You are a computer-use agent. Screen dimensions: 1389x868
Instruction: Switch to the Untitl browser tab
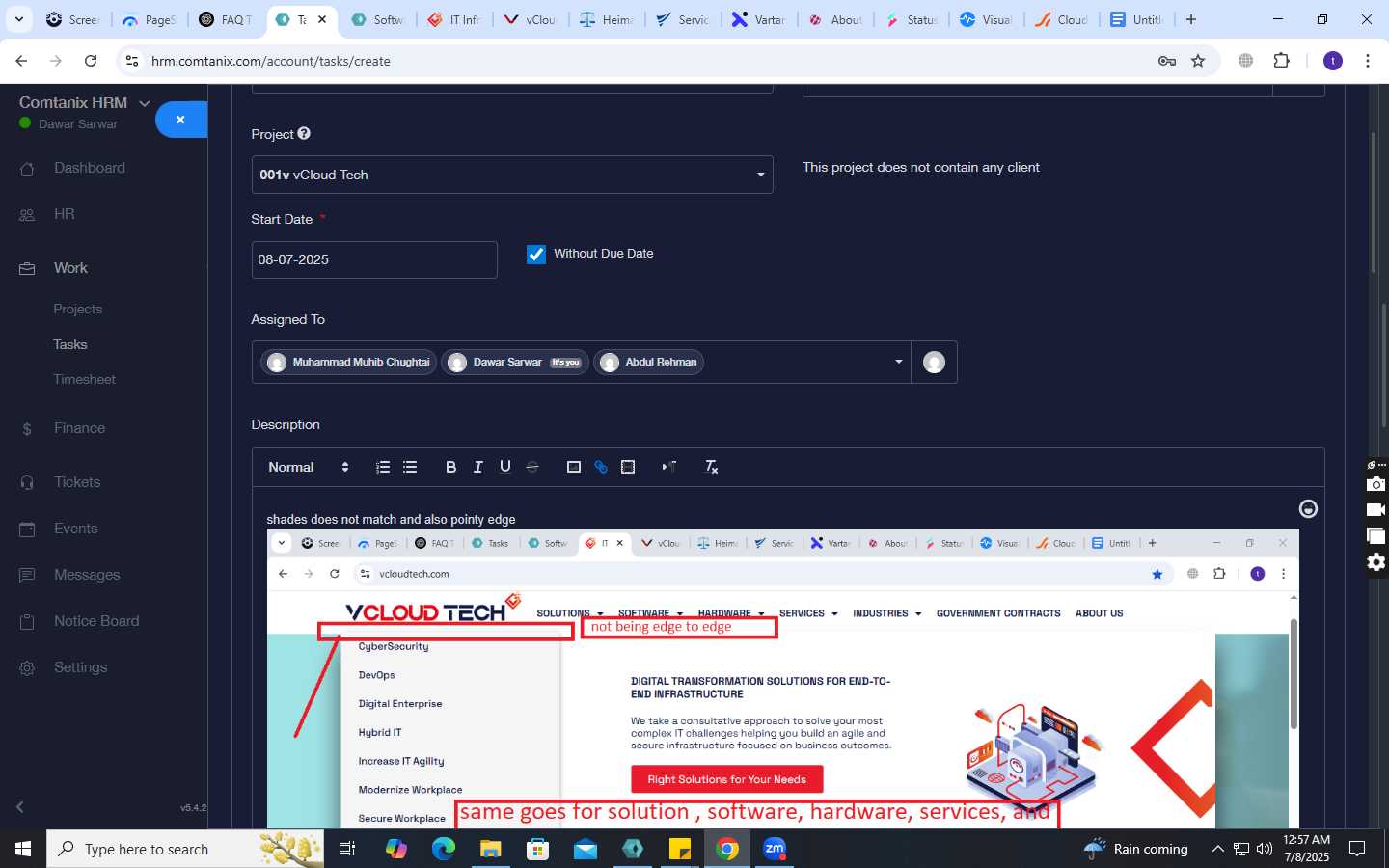[x=1138, y=19]
